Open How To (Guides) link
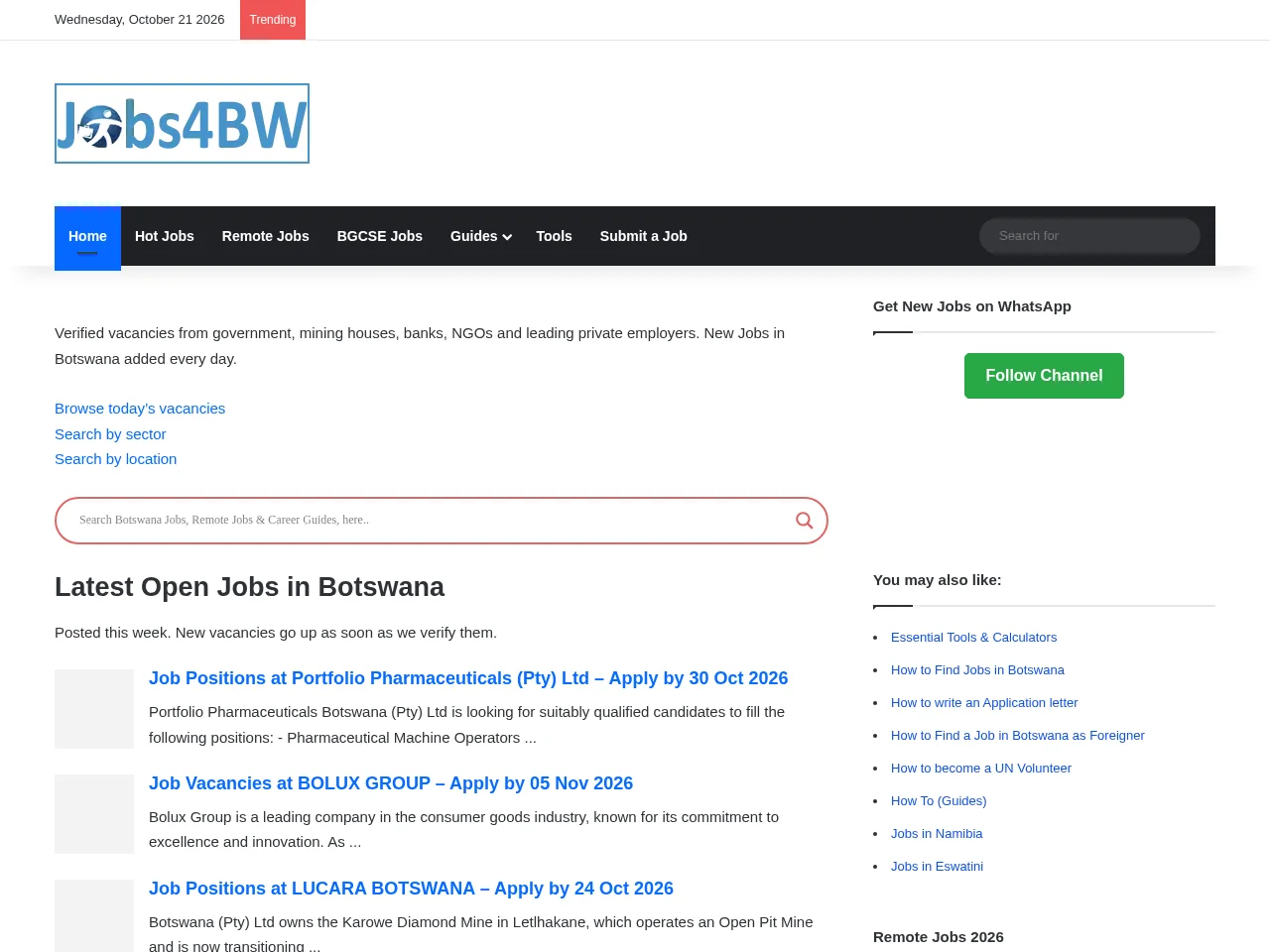This screenshot has width=1270, height=952. tap(939, 801)
